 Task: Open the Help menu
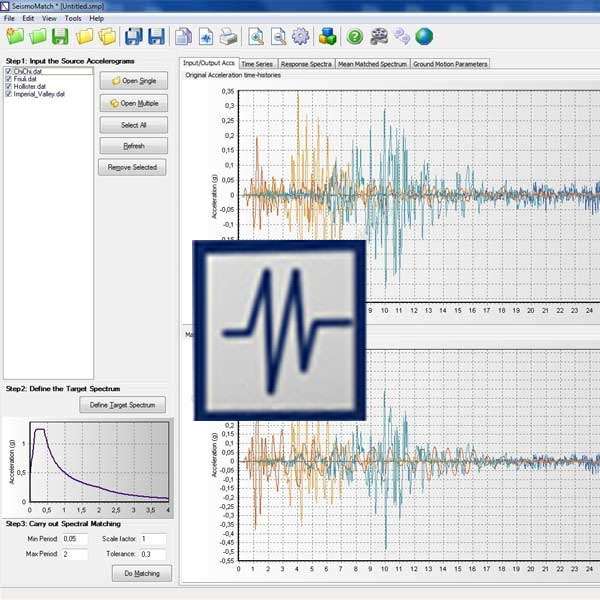coord(96,18)
